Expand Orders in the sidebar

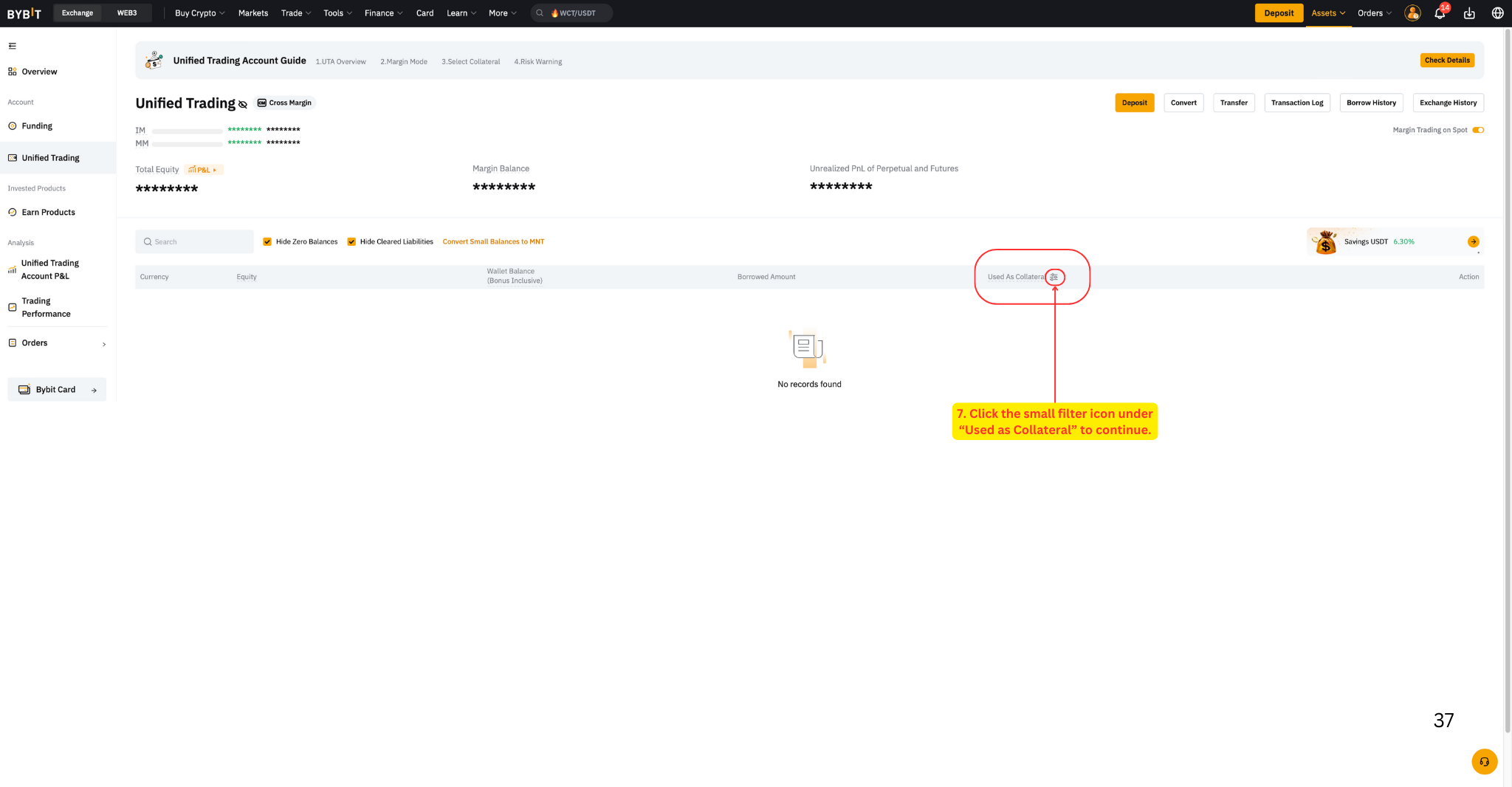(58, 343)
